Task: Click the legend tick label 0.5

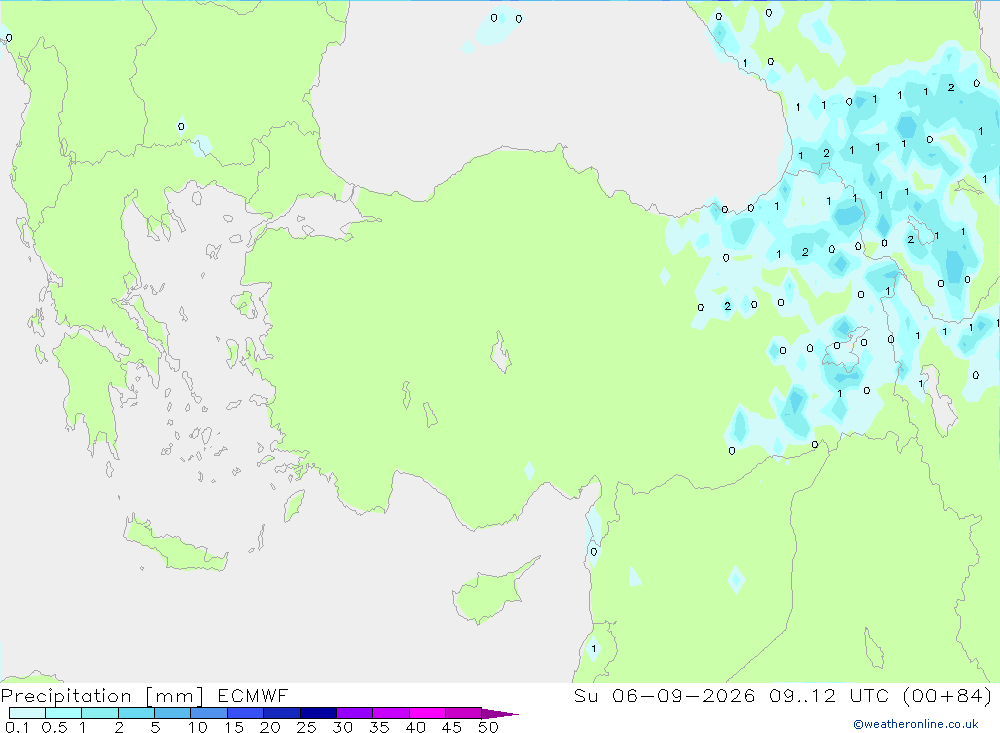Action: click(x=54, y=727)
